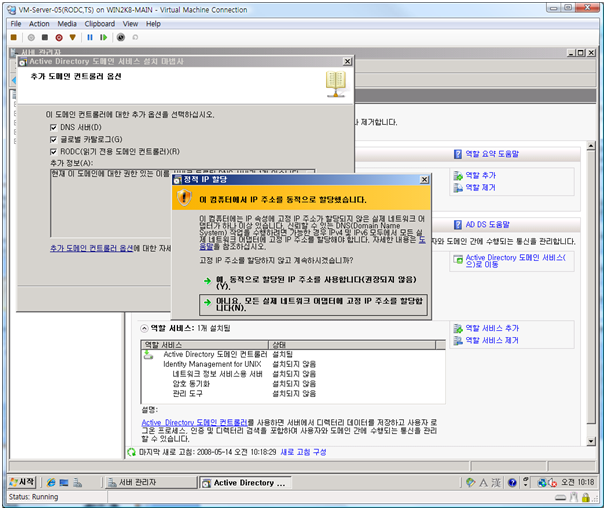This screenshot has height=510, width=606.
Task: Toggle the DNS 서버(D) checkbox
Action: (x=53, y=128)
